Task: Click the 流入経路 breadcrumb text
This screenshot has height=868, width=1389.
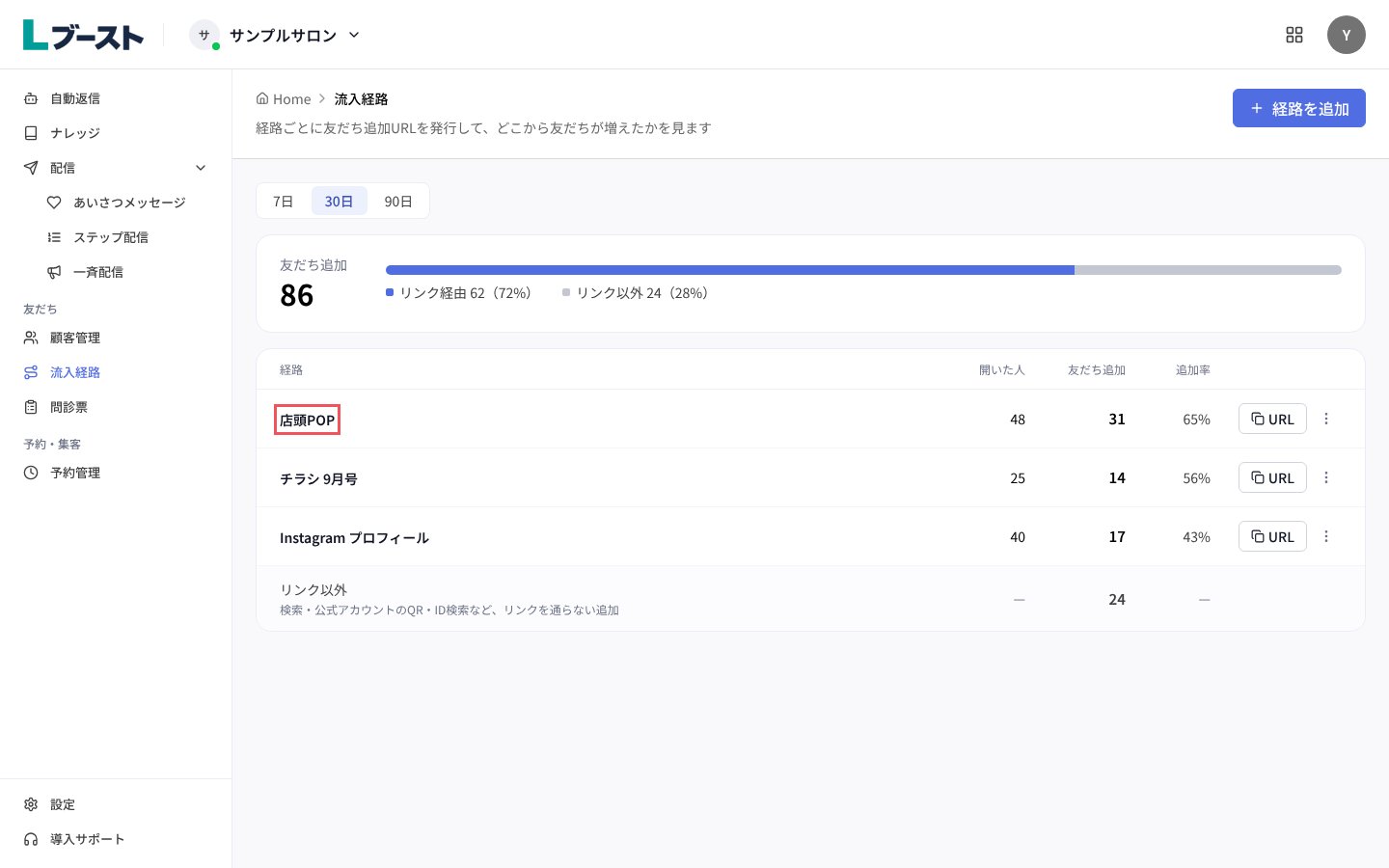Action: [362, 98]
